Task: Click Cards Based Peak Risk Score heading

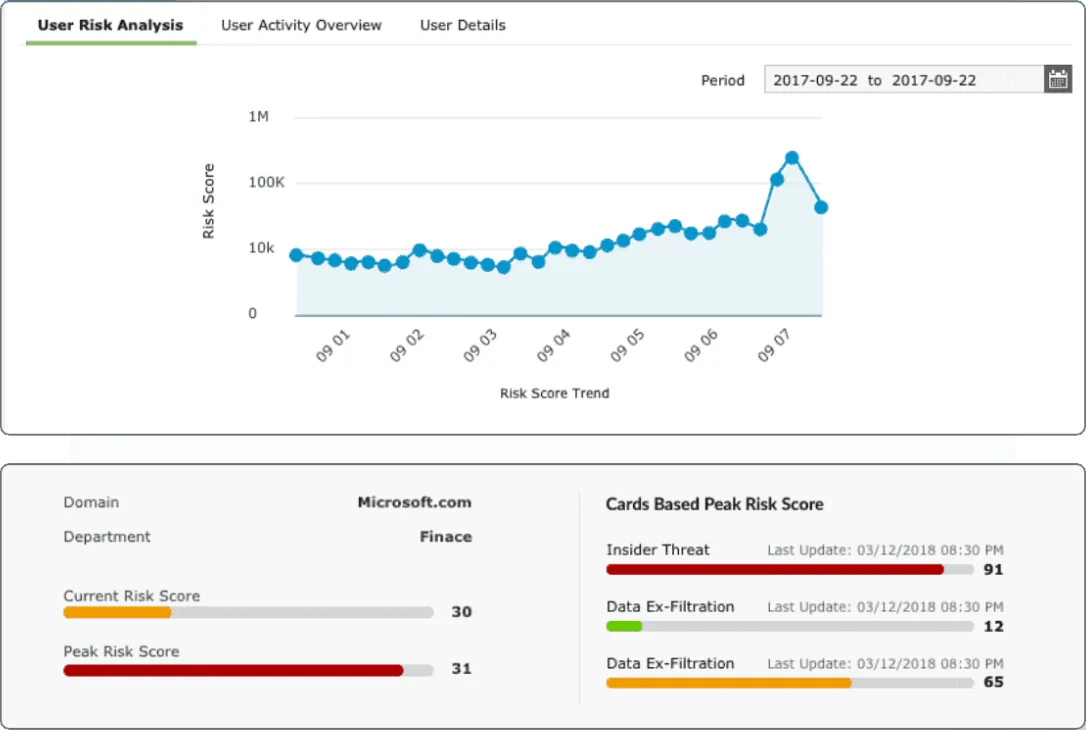Action: tap(715, 504)
